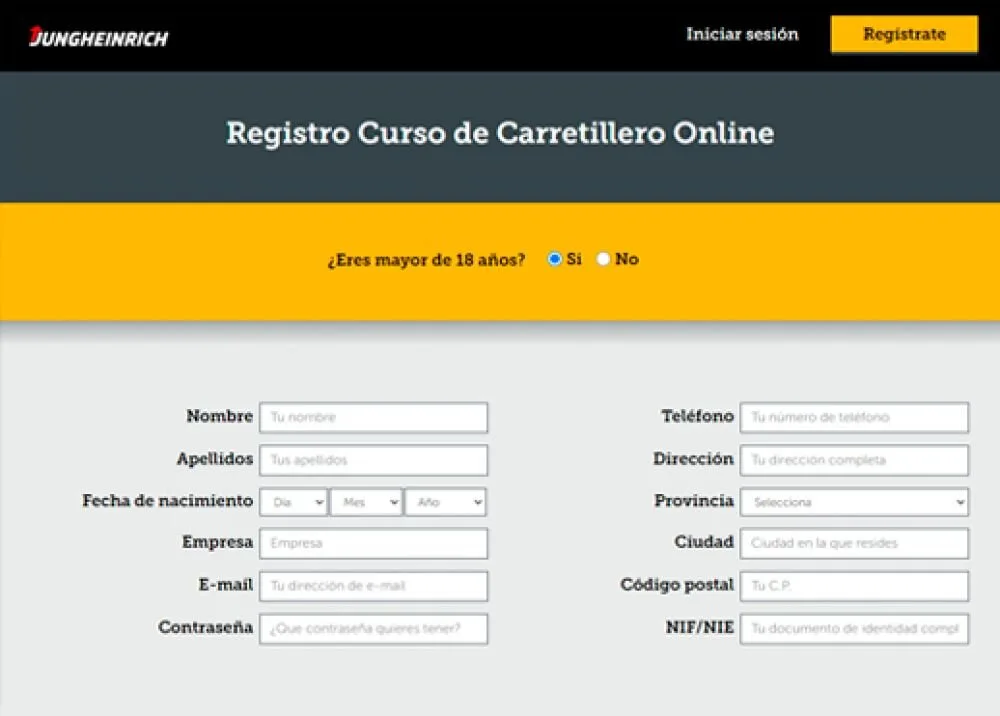The width and height of the screenshot is (1000, 716).
Task: Select the No radio option
Action: 603,259
